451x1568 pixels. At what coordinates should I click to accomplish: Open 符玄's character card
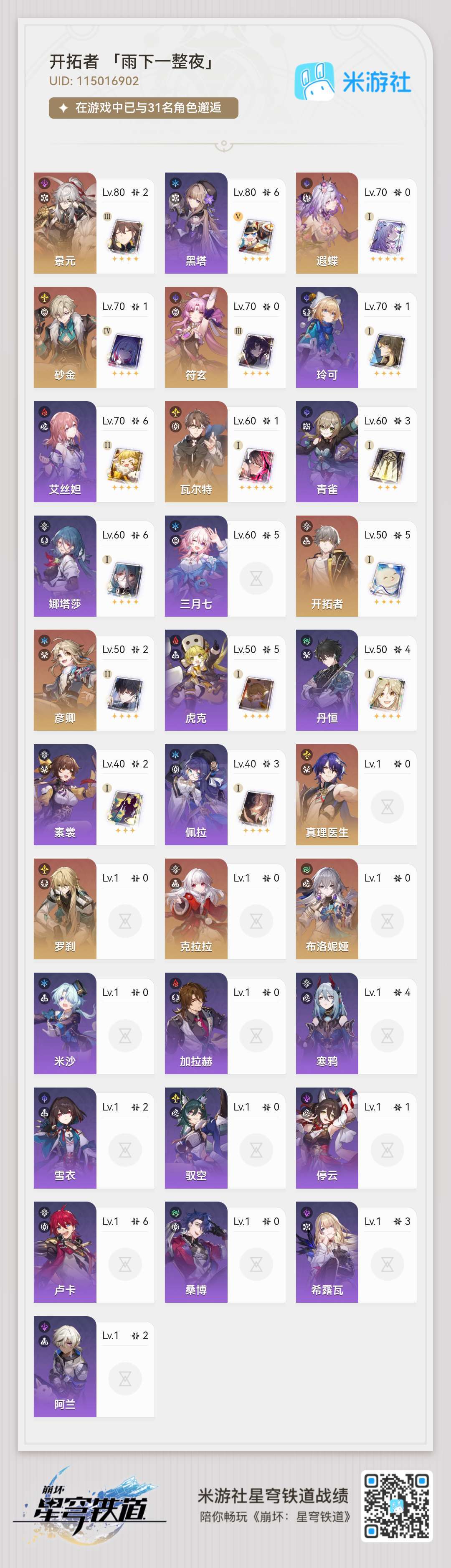click(225, 337)
